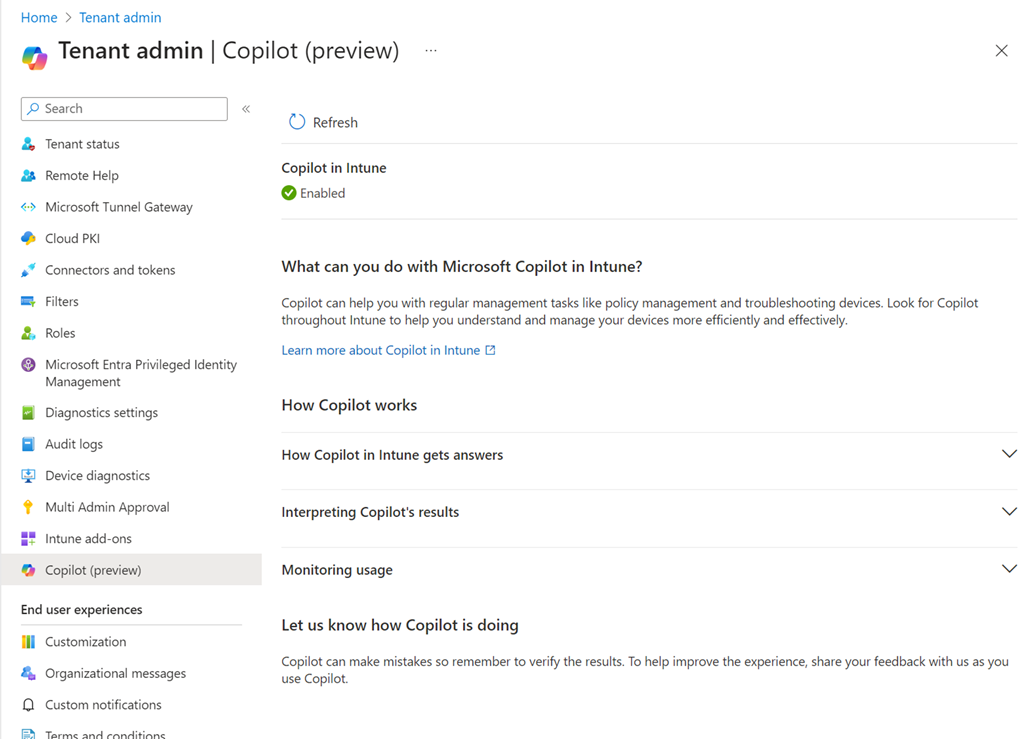Click the Intune add-ons icon
The image size is (1024, 739).
28,539
